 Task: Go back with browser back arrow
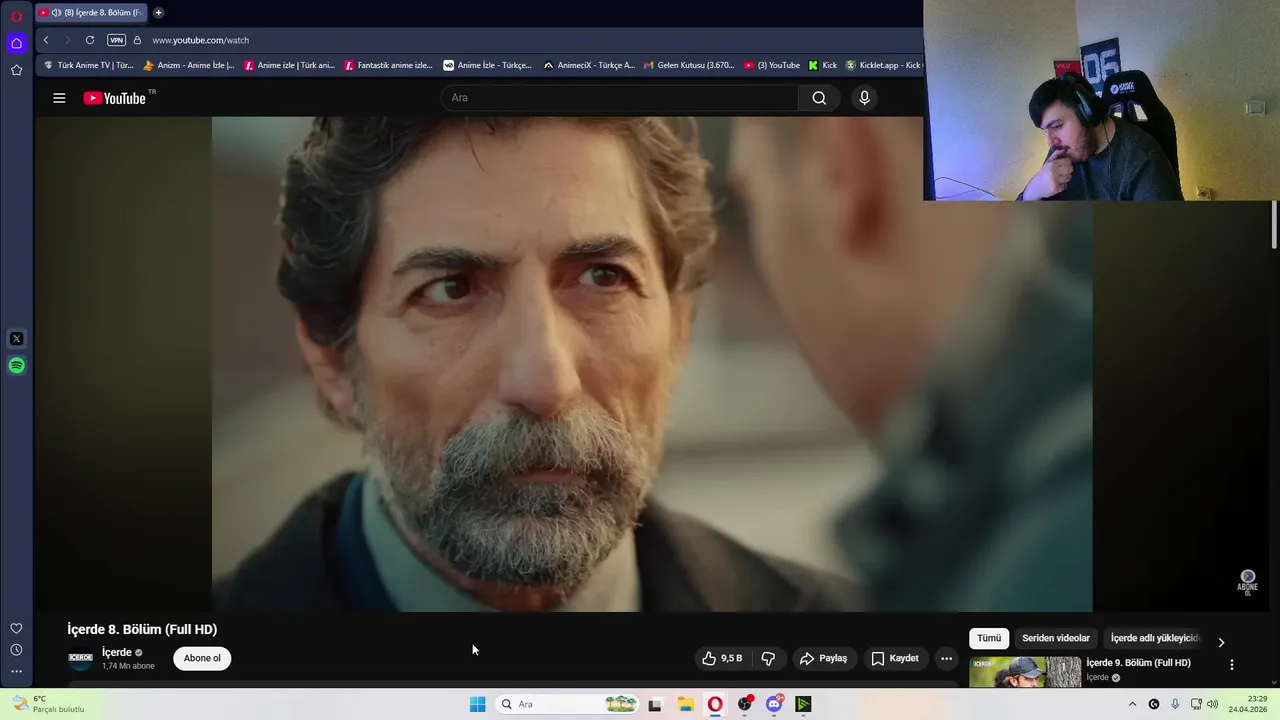click(x=46, y=40)
